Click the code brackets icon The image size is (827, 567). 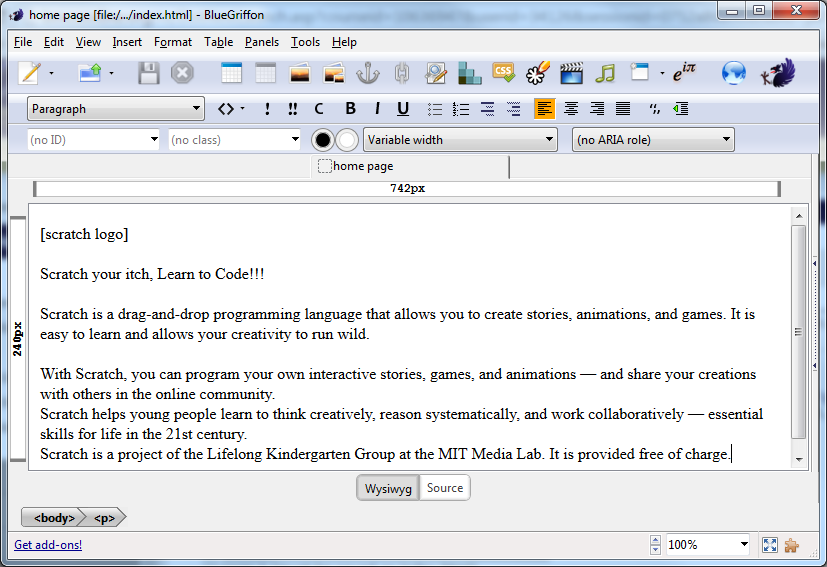click(226, 109)
